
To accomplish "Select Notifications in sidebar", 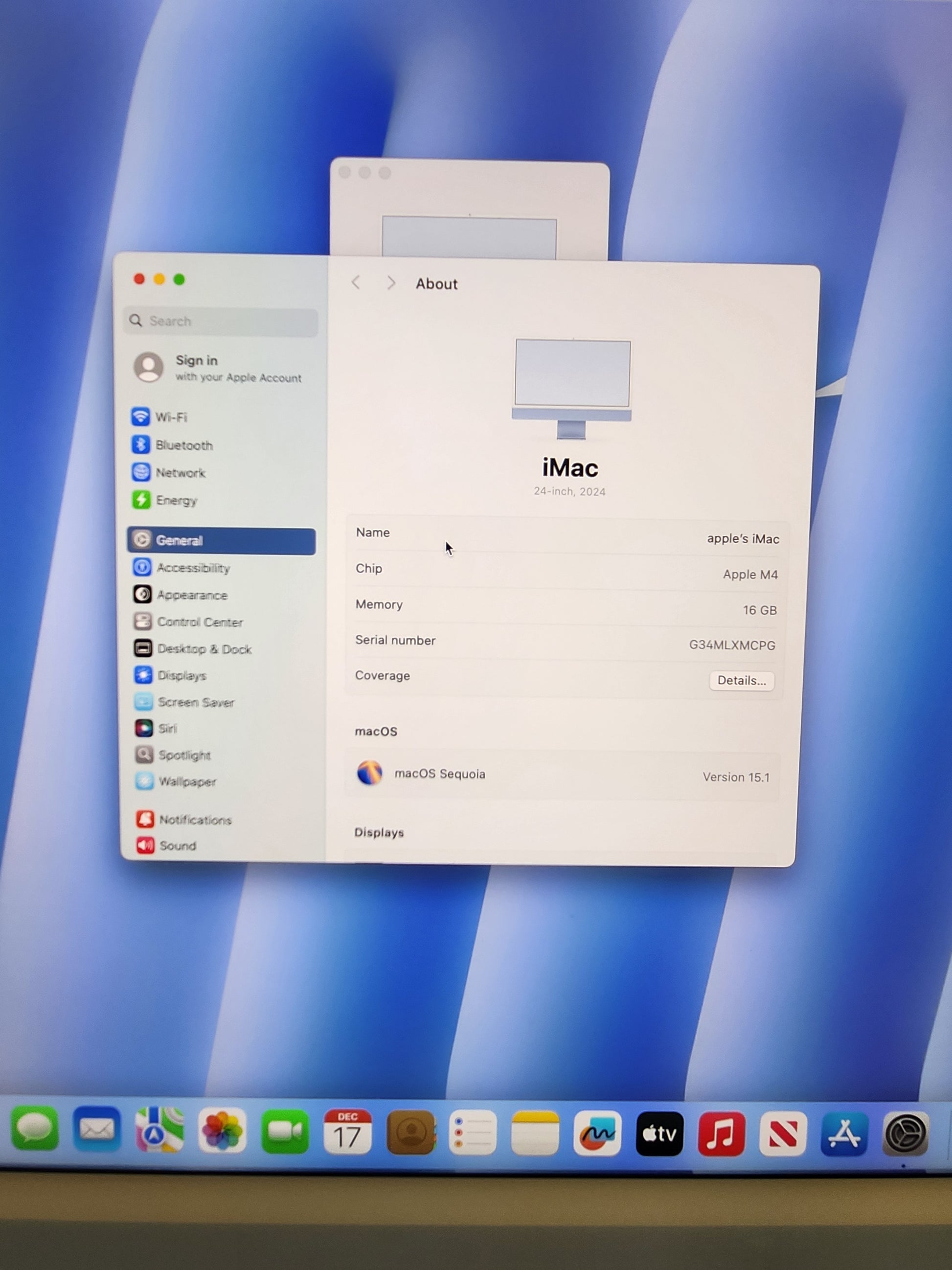I will point(195,819).
